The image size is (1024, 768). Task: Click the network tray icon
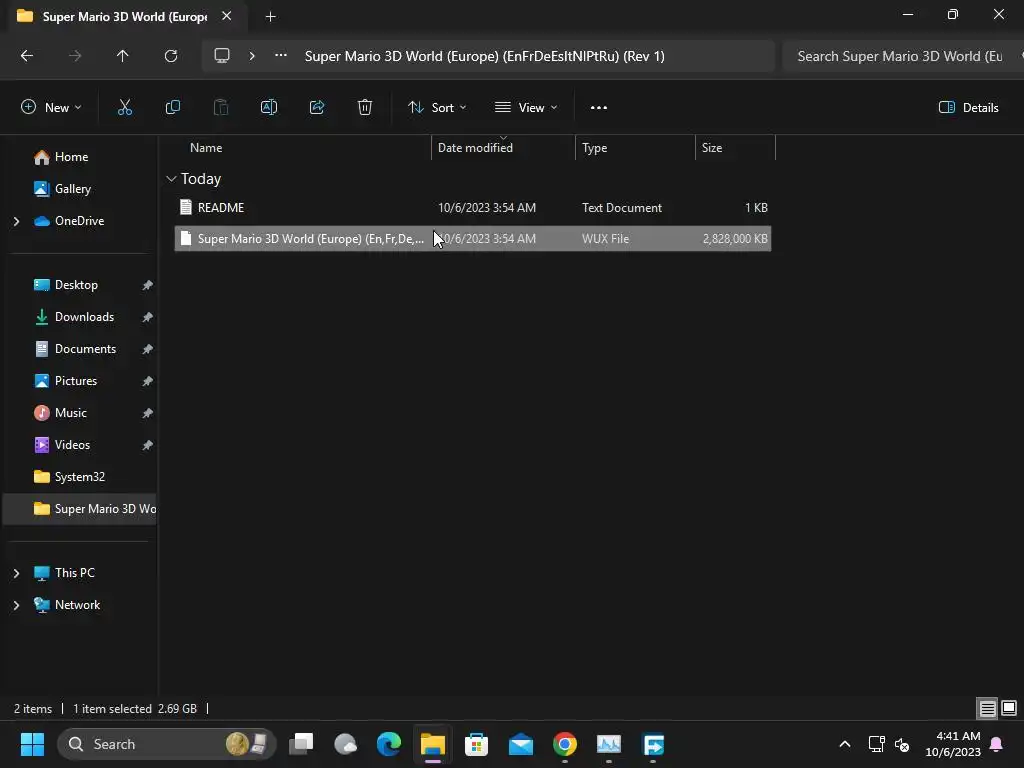click(876, 744)
